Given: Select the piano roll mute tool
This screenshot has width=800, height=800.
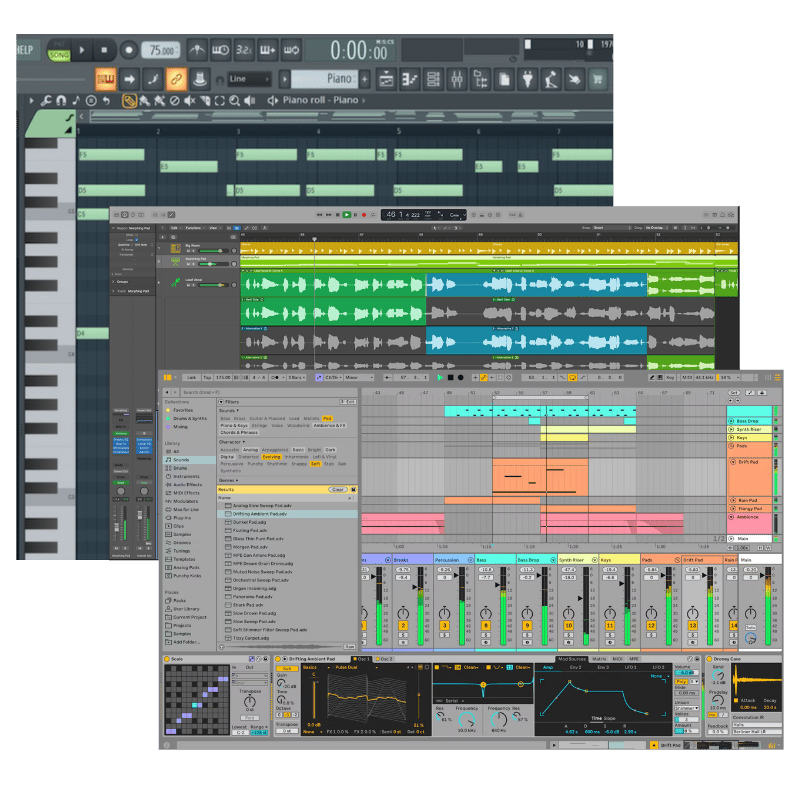Looking at the screenshot, I should [x=189, y=101].
